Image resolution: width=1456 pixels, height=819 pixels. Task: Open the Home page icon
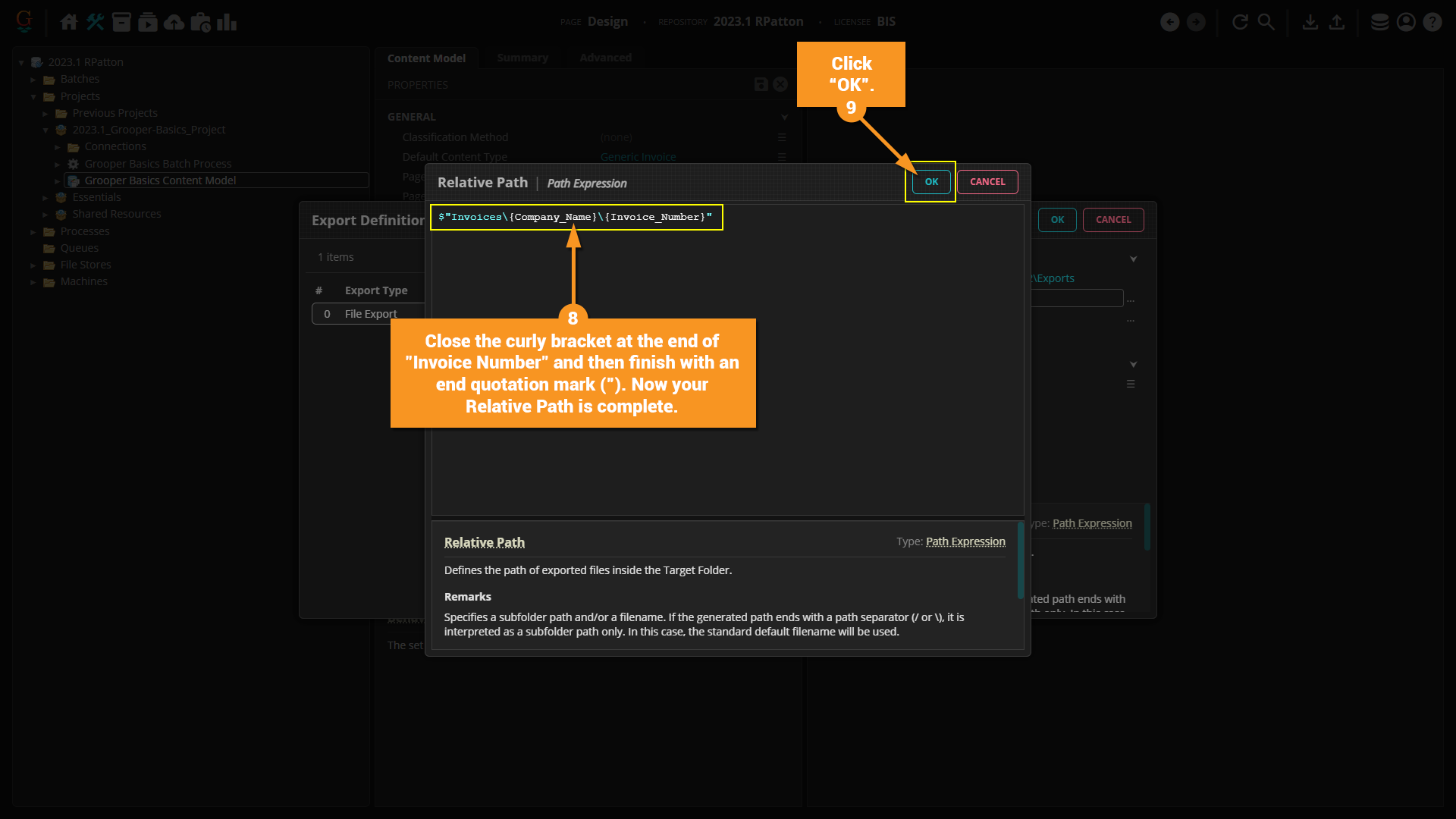click(69, 22)
